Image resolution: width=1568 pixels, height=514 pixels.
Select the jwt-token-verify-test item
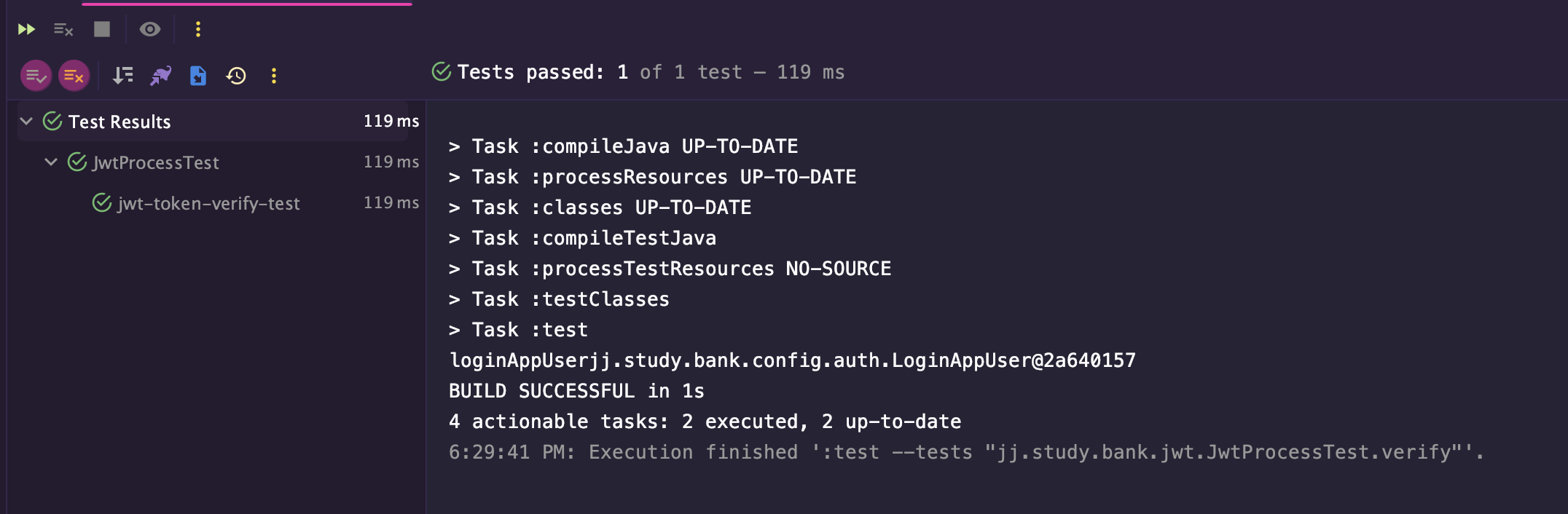click(208, 203)
